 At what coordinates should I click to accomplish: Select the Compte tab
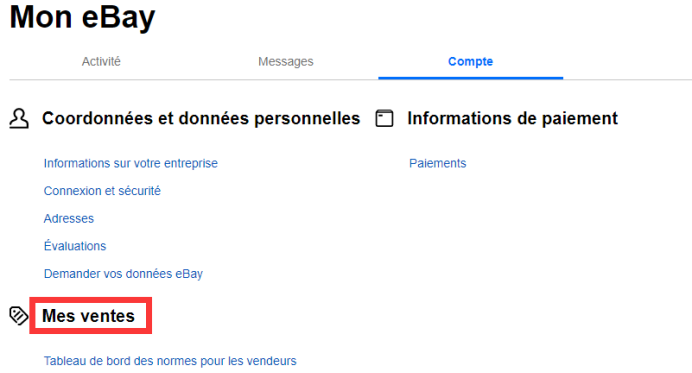470,61
